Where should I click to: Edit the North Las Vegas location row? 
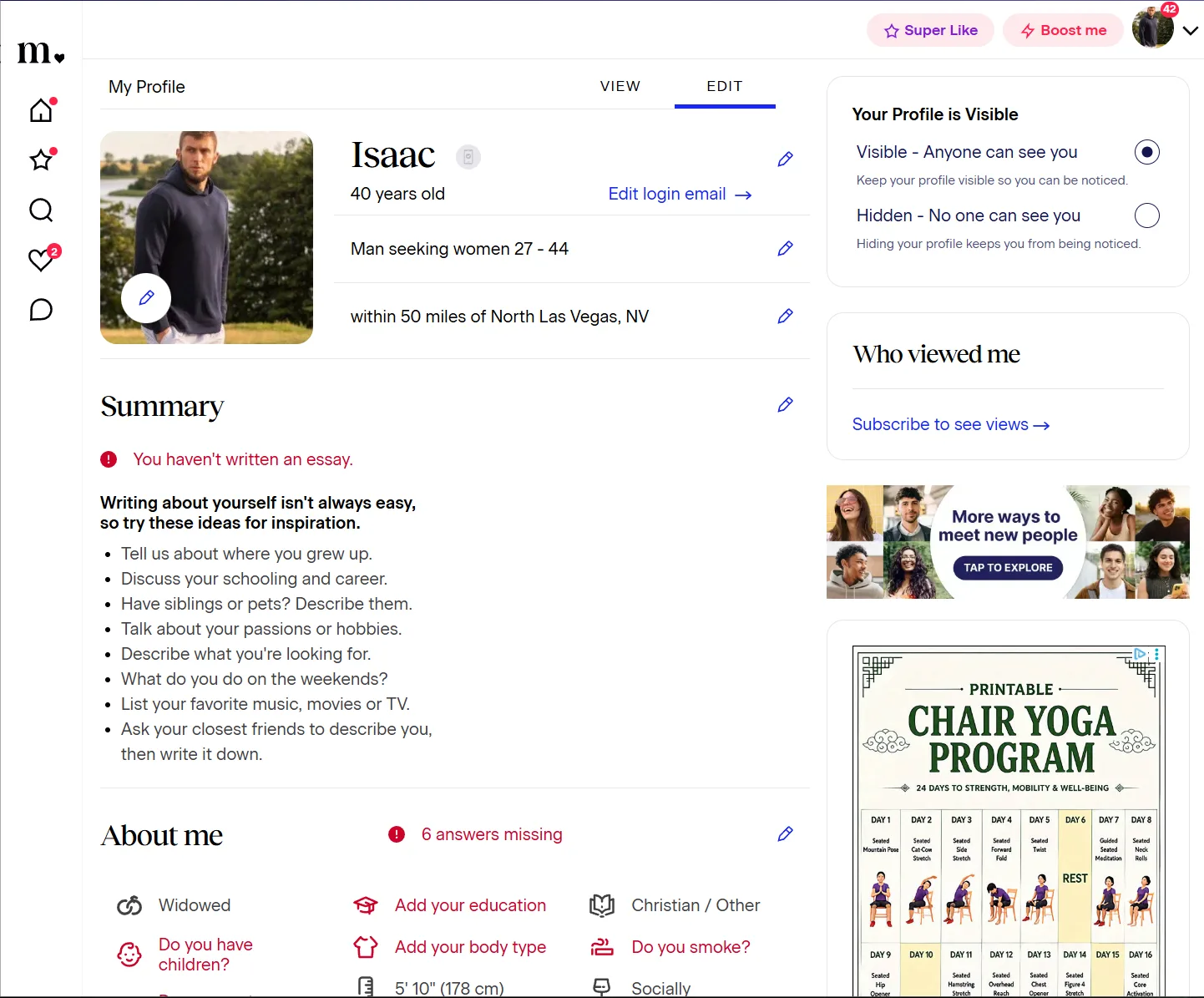coord(785,316)
